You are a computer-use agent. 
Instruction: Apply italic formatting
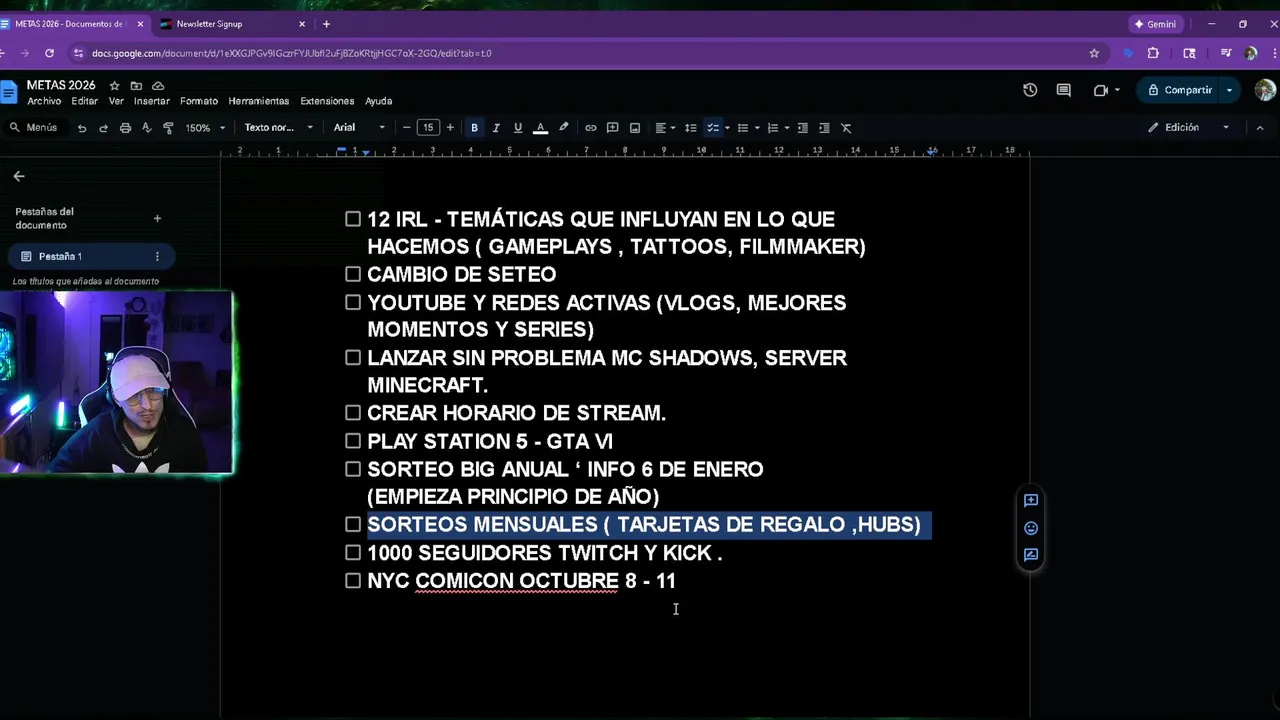496,128
